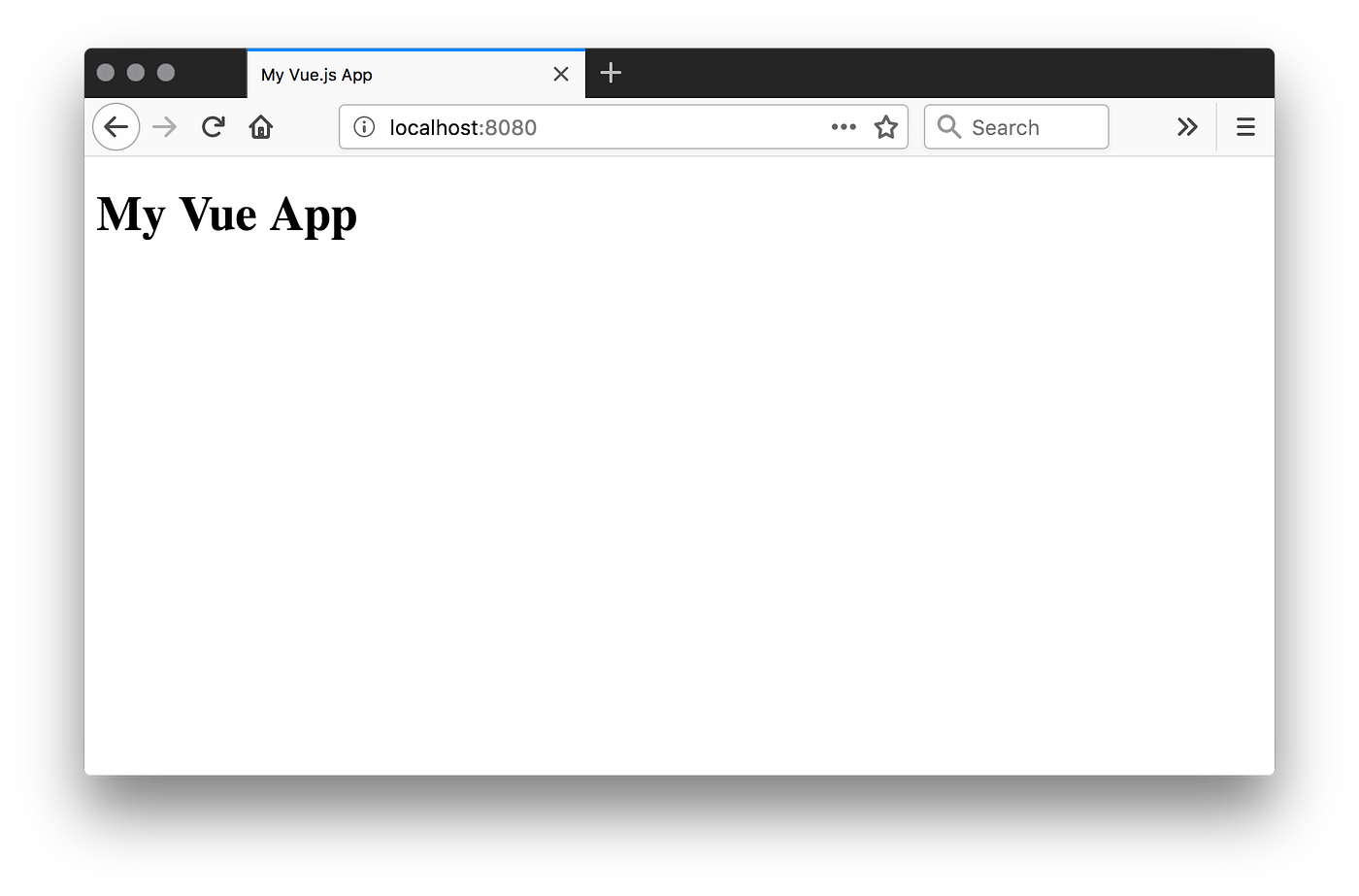Image resolution: width=1359 pixels, height=896 pixels.
Task: Close the My Vue.js App tab
Action: pos(560,73)
